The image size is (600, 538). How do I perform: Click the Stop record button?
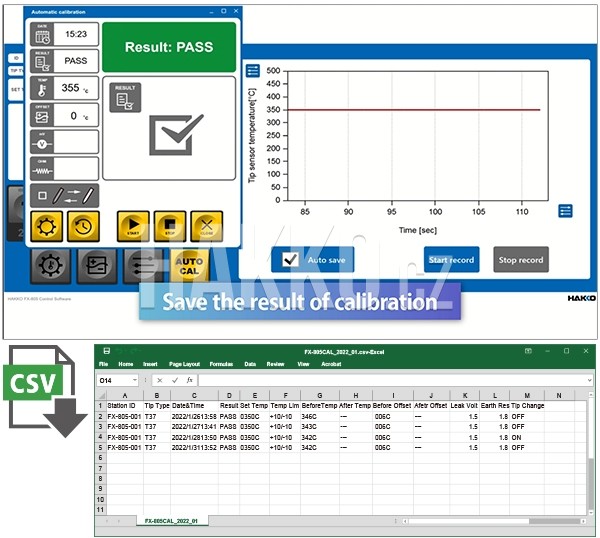[x=521, y=260]
